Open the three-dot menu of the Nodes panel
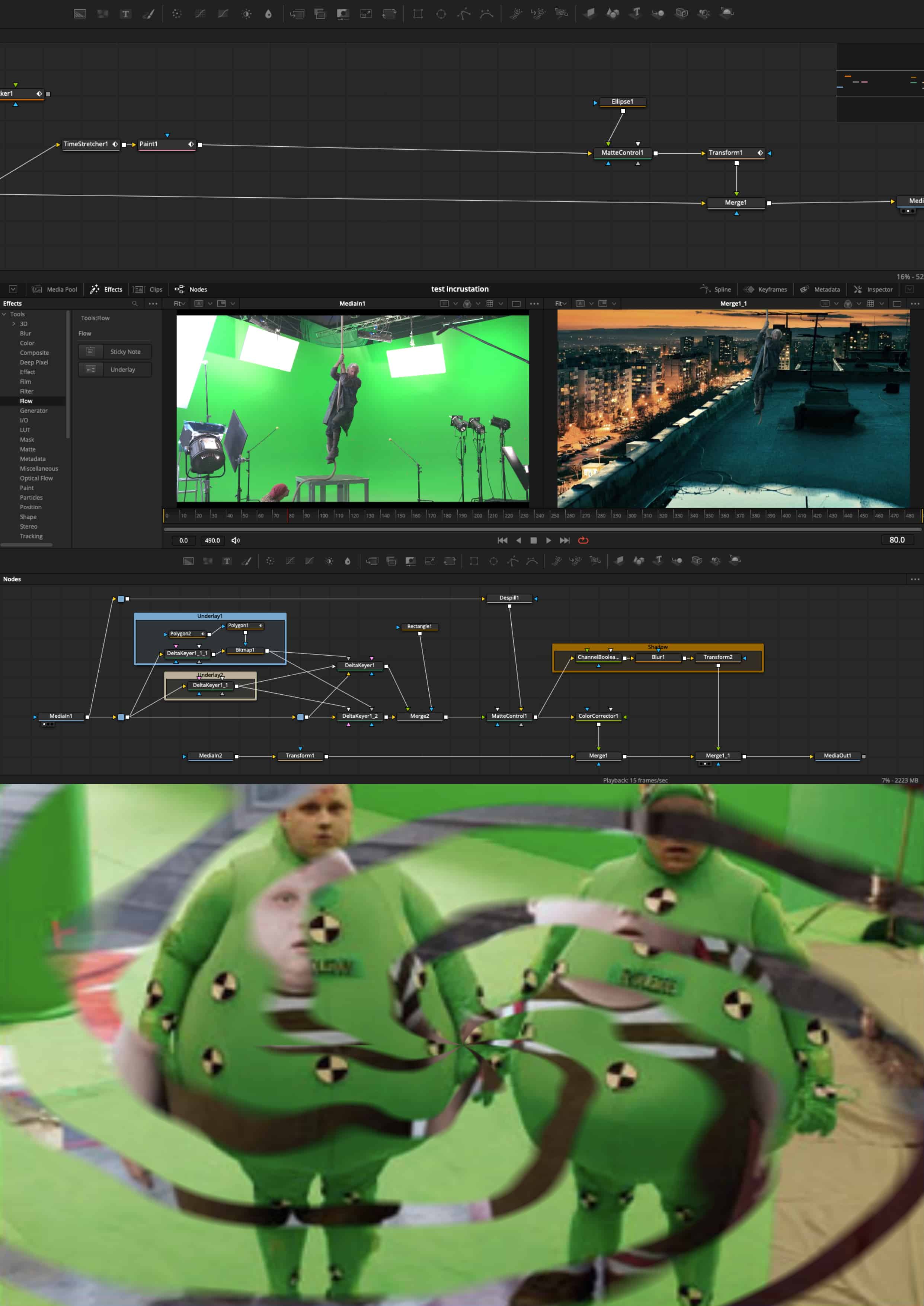924x1306 pixels. (x=915, y=579)
